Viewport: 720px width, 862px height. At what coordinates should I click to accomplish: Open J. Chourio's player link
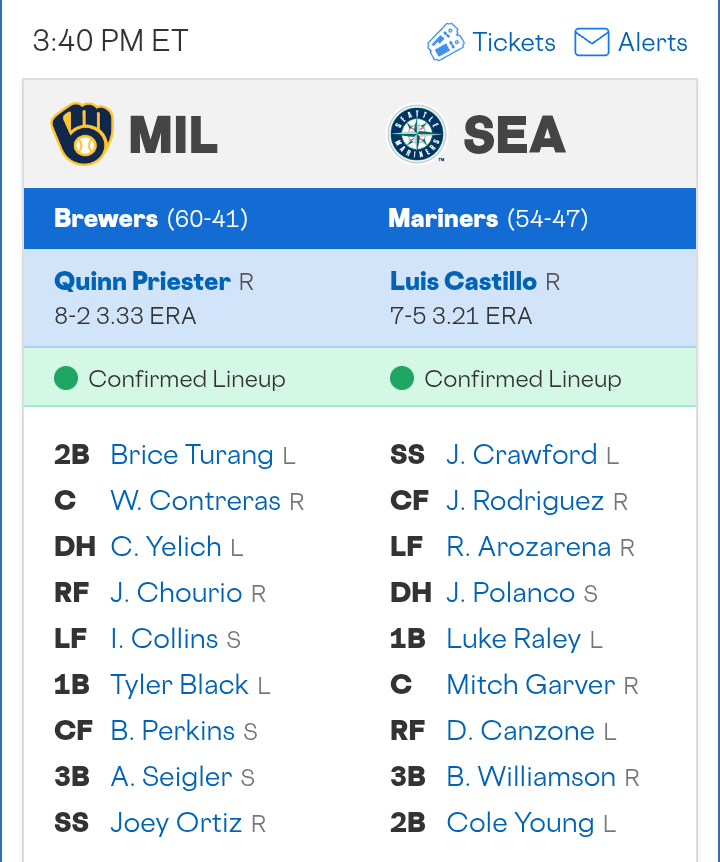pos(176,593)
